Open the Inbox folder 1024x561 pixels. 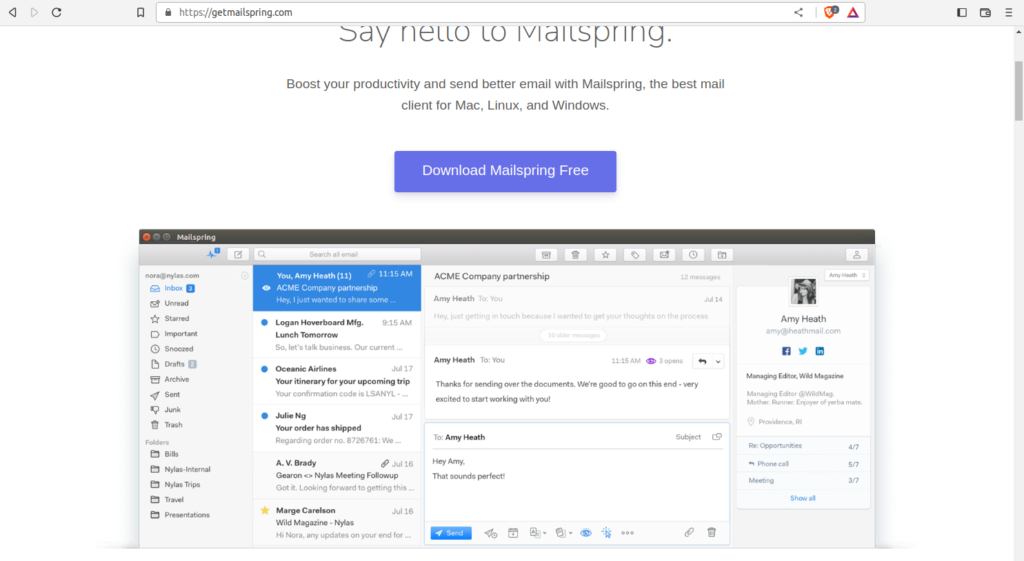click(172, 288)
